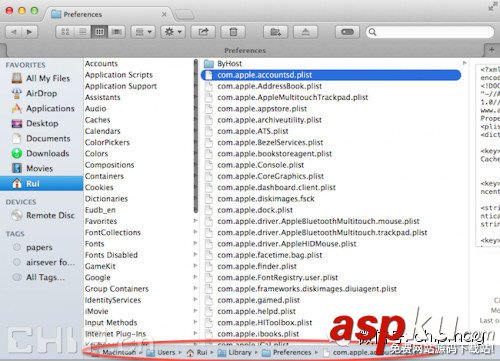The width and height of the screenshot is (500, 361).
Task: Click the Library column scrollbar
Action: (x=196, y=136)
